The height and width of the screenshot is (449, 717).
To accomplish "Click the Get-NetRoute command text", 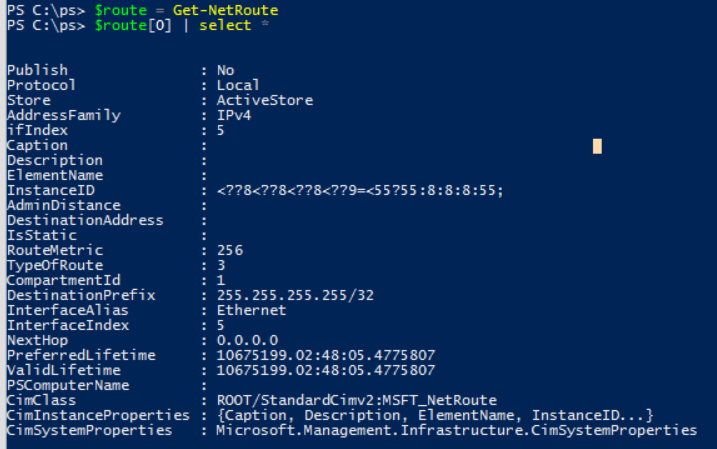I will point(225,10).
